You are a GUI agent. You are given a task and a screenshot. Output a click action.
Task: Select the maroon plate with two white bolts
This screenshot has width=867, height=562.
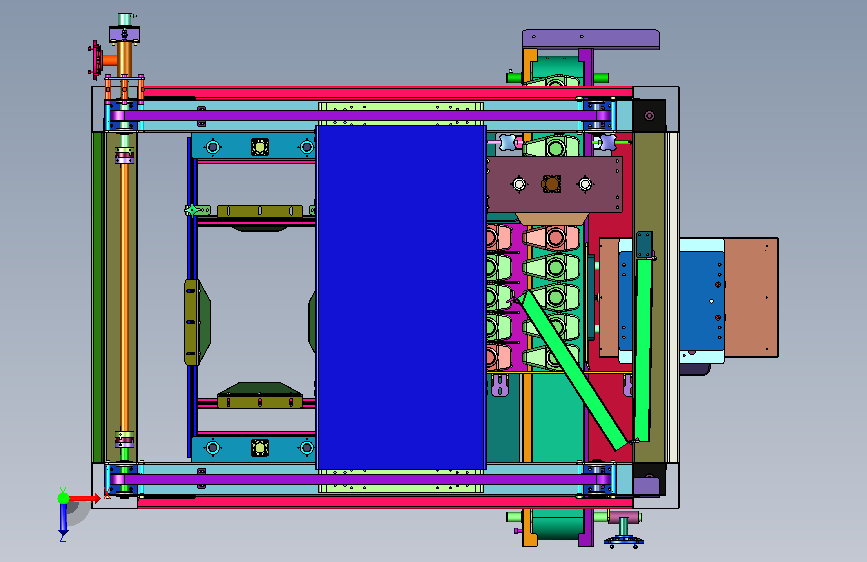coord(555,184)
